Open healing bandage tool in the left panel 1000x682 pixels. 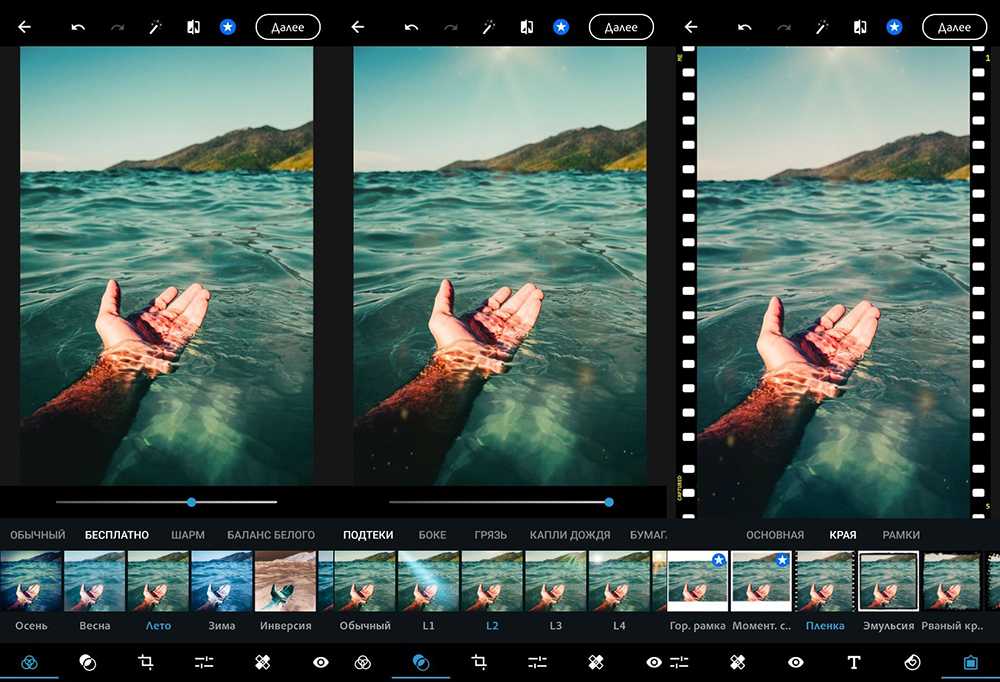point(263,662)
